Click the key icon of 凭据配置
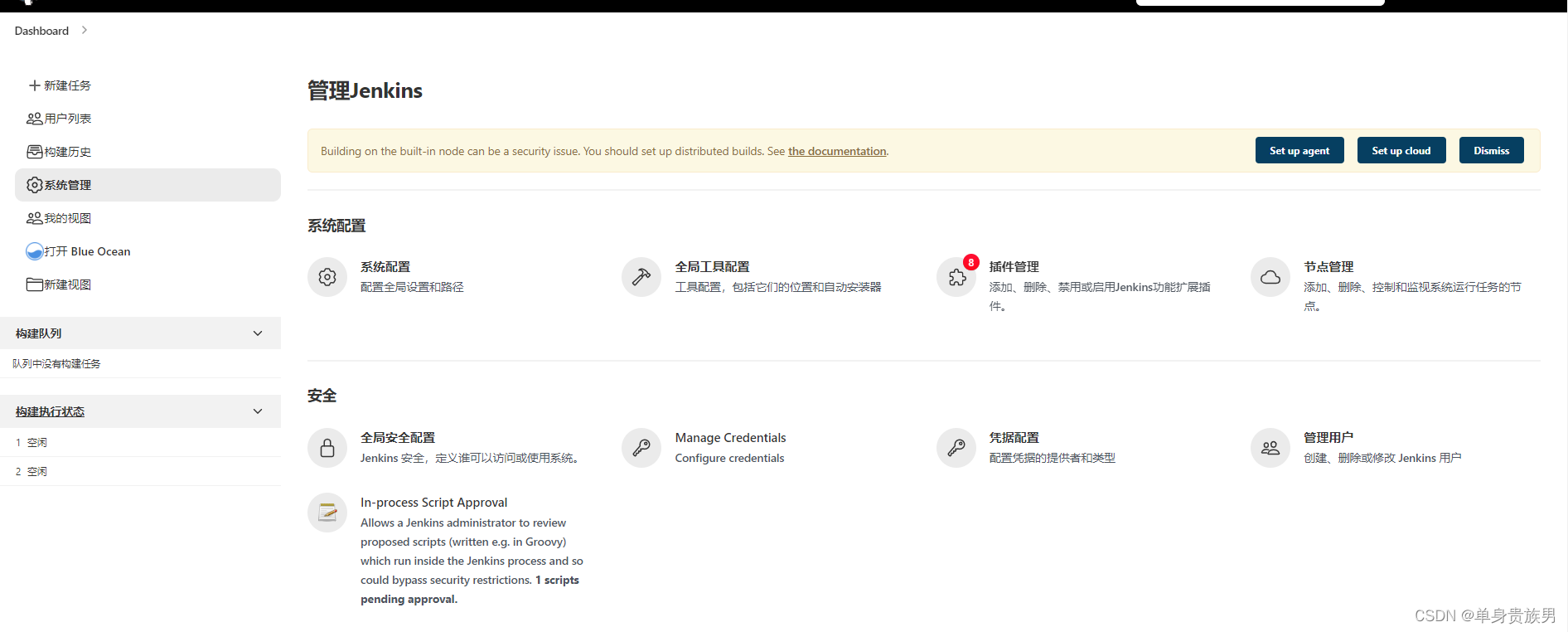This screenshot has width=1568, height=632. click(956, 448)
